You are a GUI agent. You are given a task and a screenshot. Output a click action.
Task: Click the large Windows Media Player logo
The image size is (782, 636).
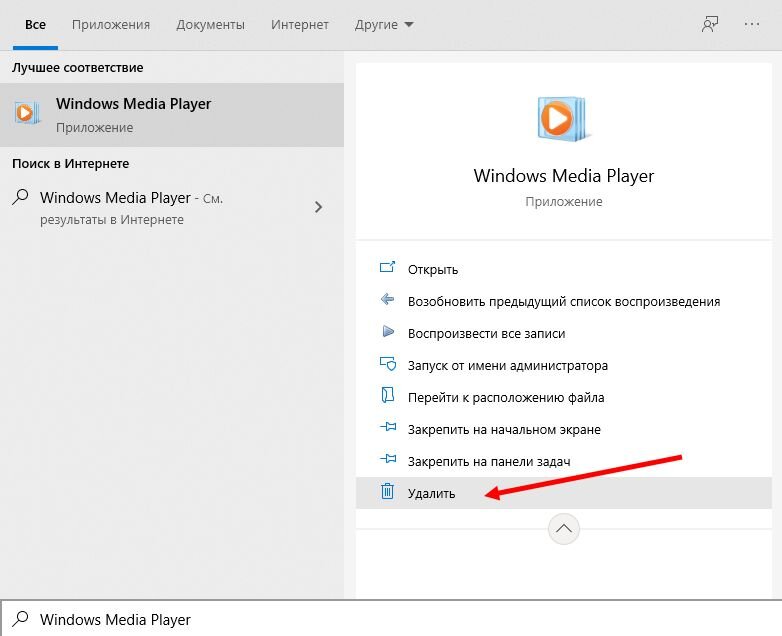point(564,119)
